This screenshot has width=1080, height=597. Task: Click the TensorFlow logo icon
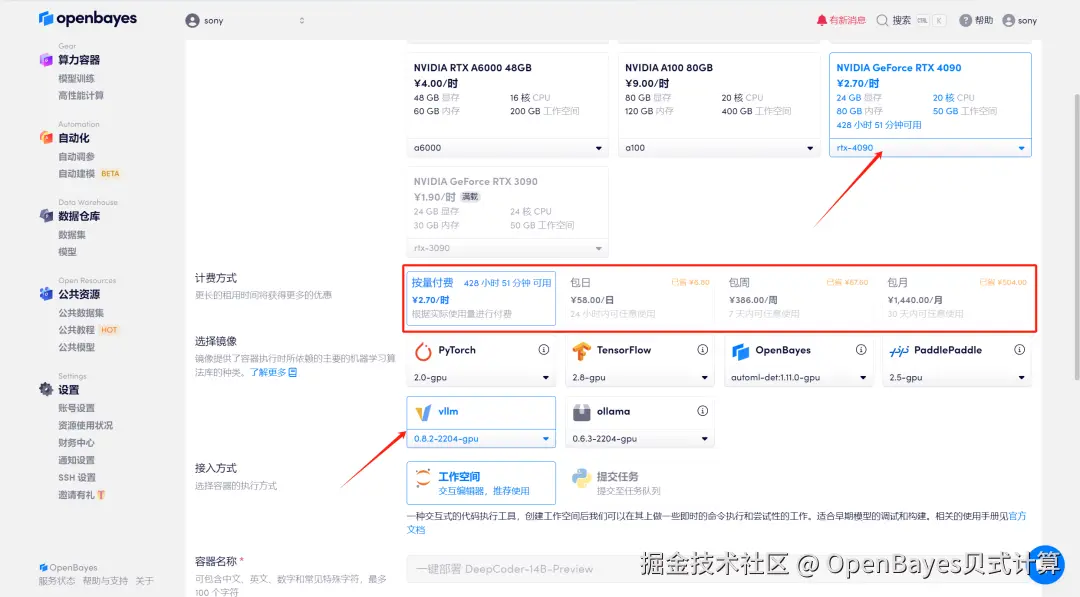581,351
